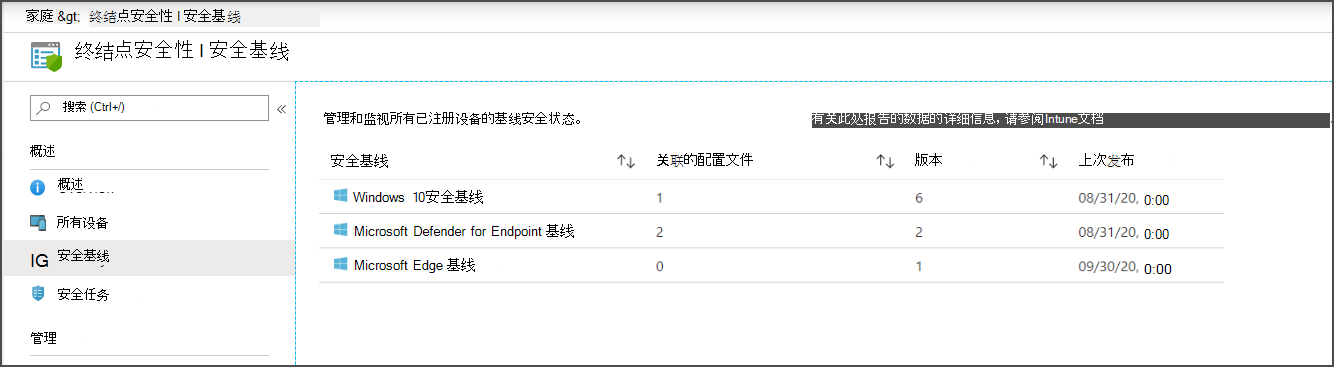Click 关联的配置文件 column header
Screen dimensions: 1334x367
(x=704, y=160)
